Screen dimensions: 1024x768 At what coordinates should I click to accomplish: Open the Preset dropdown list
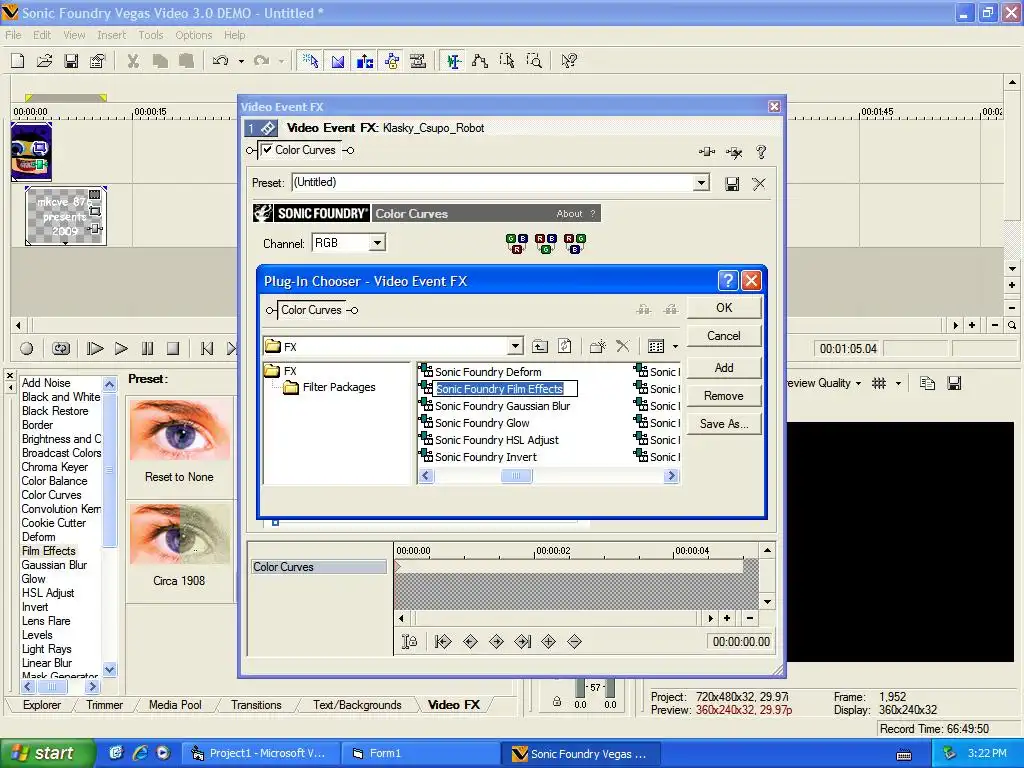[x=701, y=183]
